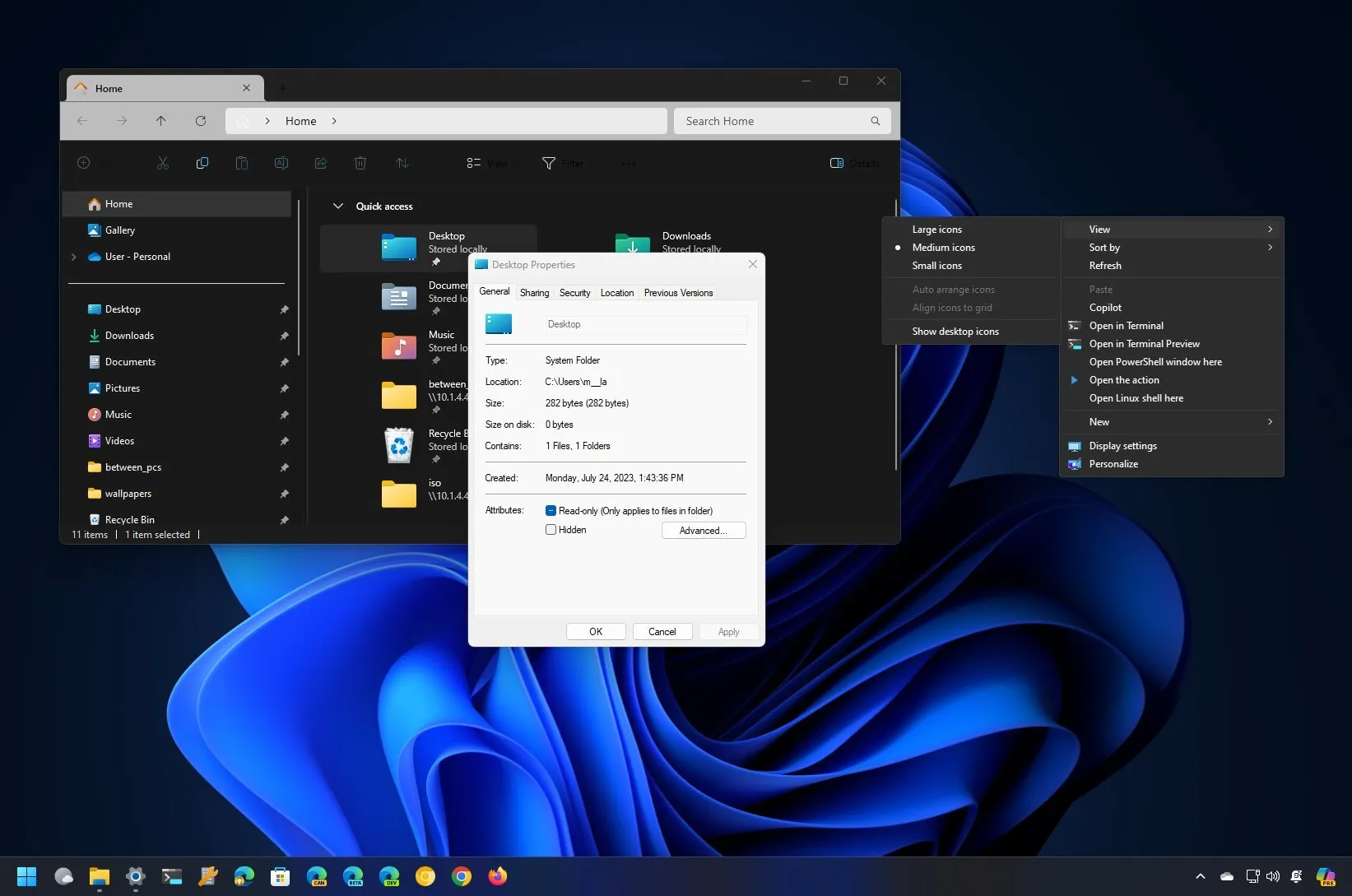Select the Rename icon in the toolbar
This screenshot has width=1352, height=896.
tap(281, 163)
